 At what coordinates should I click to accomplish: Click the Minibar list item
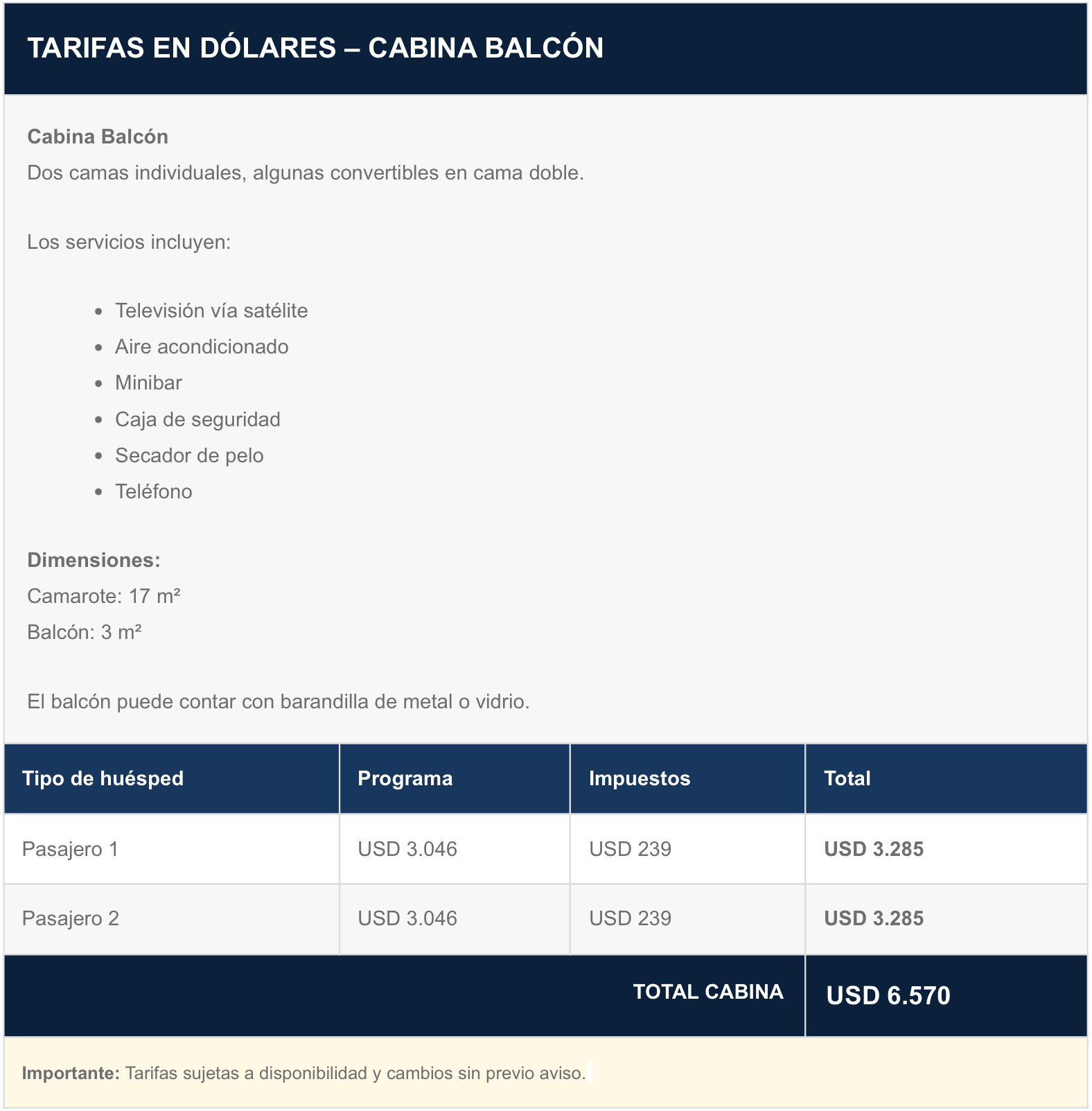(148, 383)
